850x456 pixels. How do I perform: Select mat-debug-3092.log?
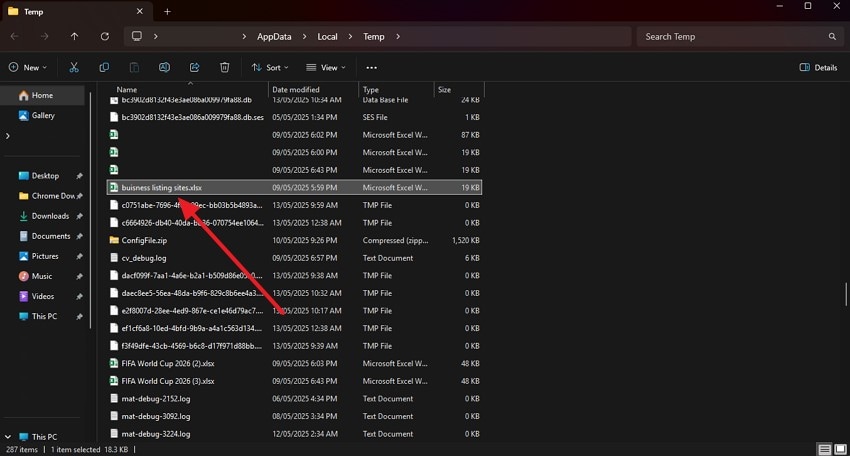point(294,416)
